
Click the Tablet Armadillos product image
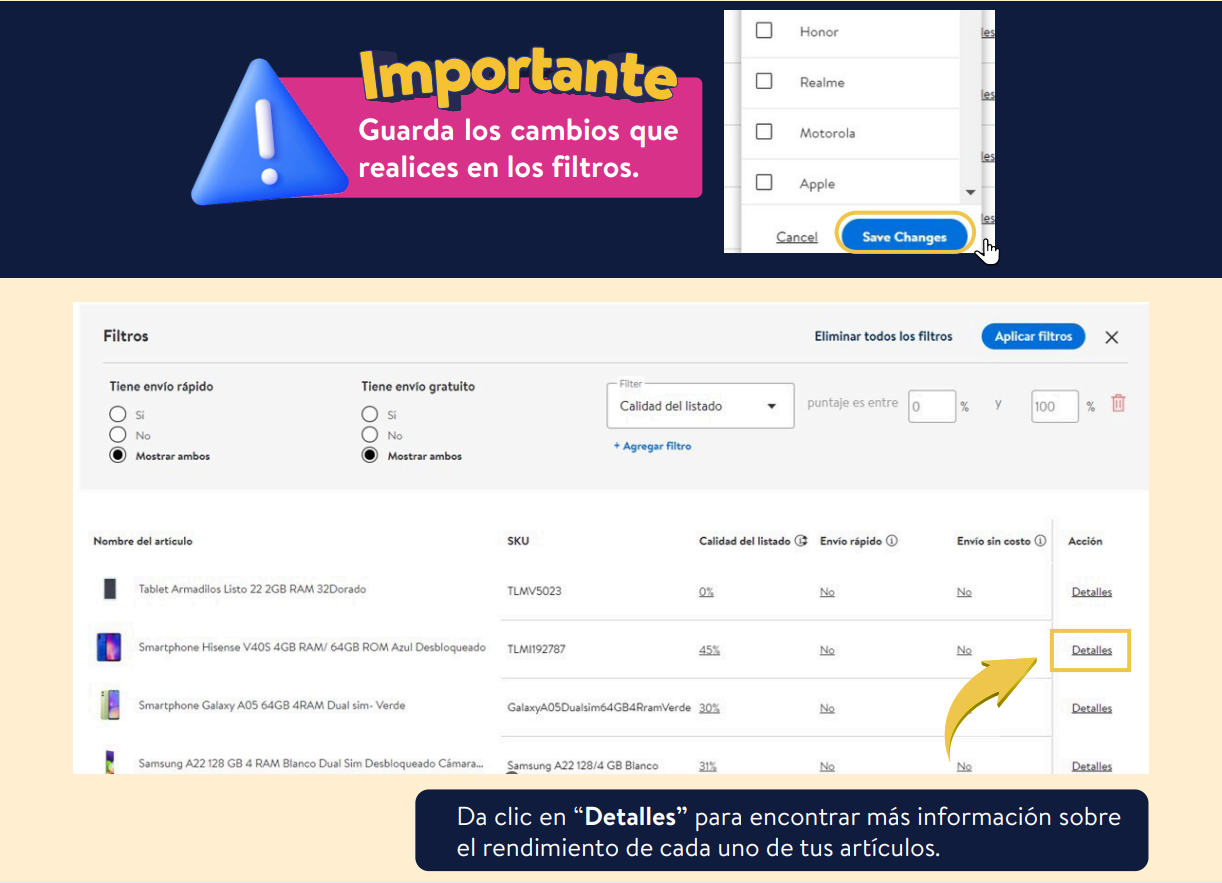110,589
